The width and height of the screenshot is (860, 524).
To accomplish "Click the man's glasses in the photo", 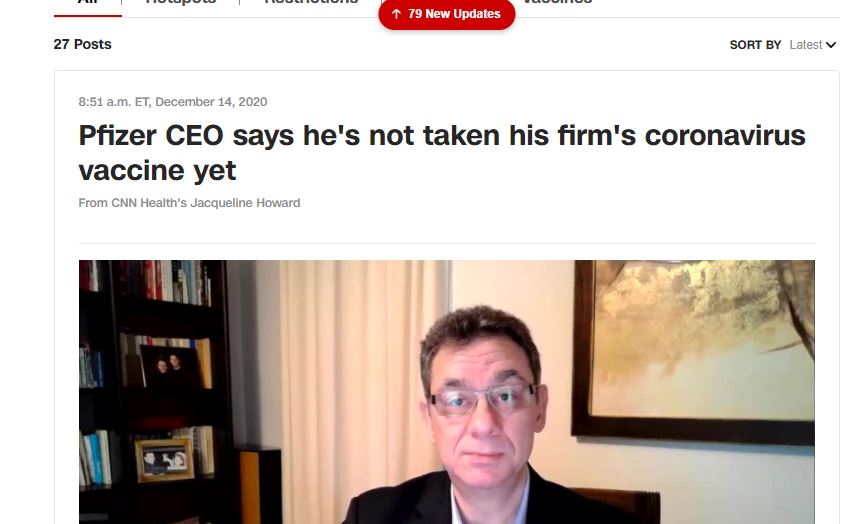I will [483, 398].
